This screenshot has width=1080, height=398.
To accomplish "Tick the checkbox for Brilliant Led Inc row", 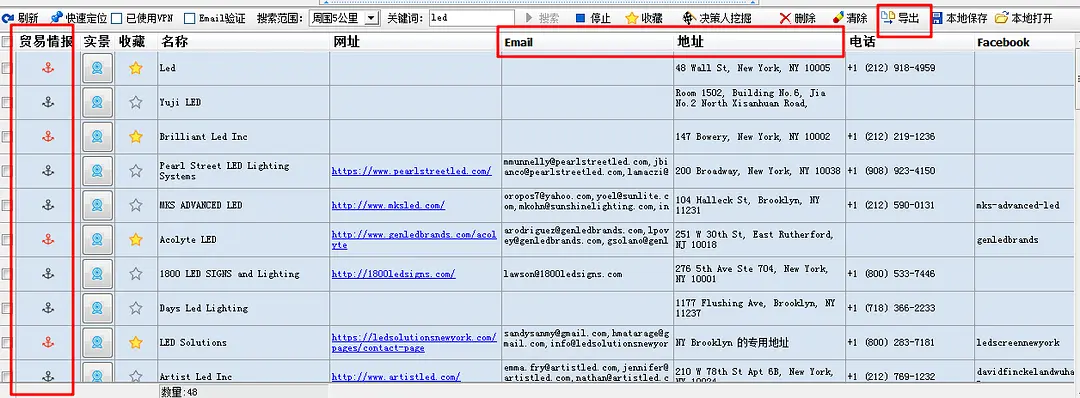I will click(x=6, y=136).
